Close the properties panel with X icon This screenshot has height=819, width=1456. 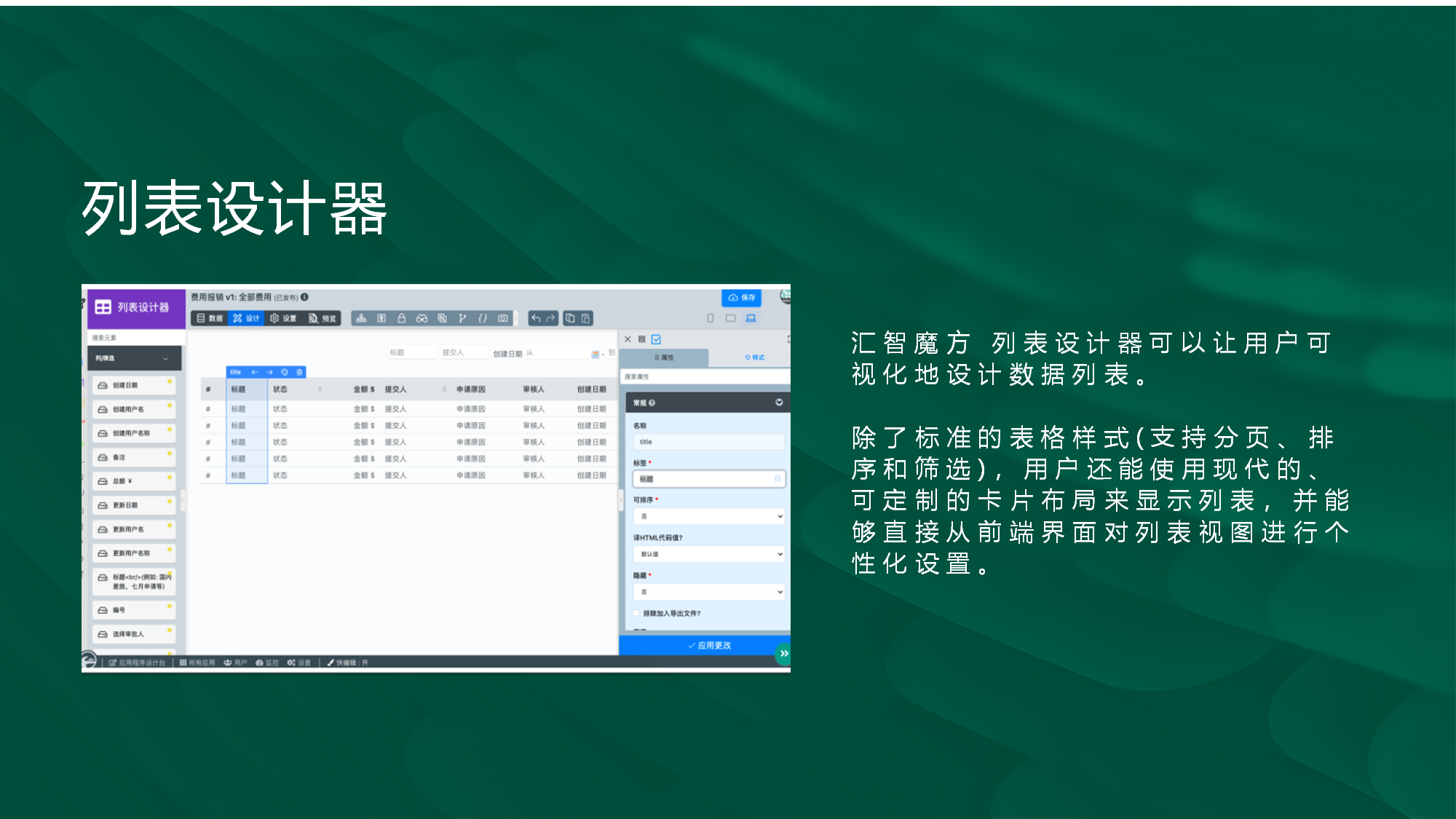(x=628, y=339)
